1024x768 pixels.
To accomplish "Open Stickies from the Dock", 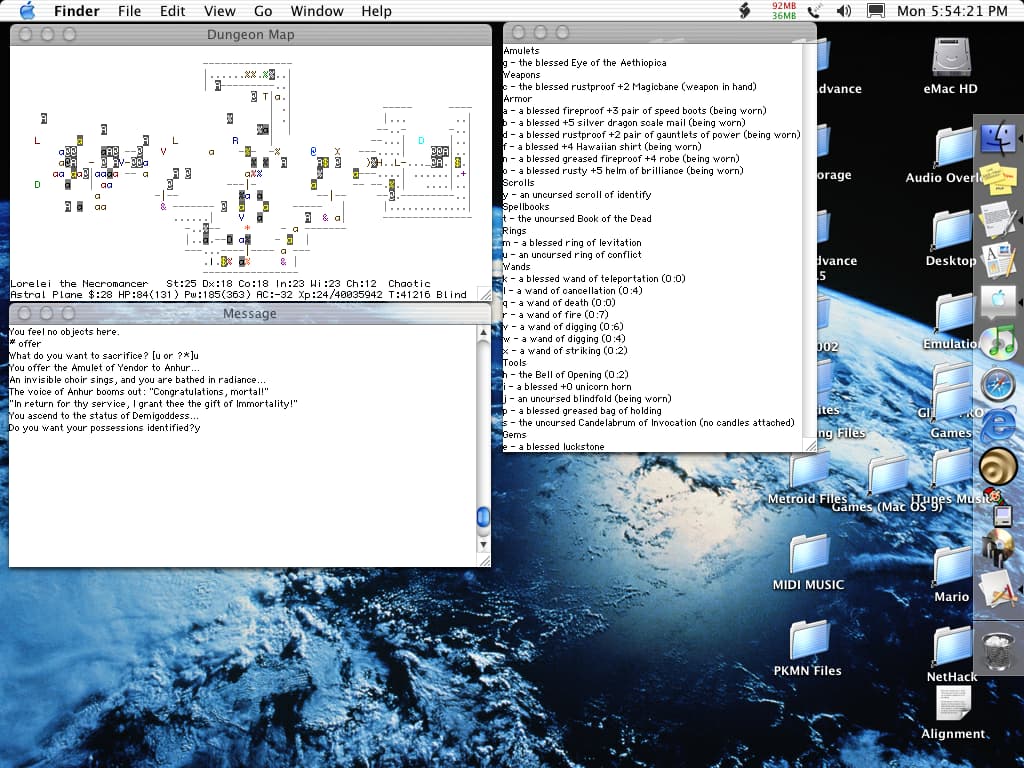I will [997, 179].
